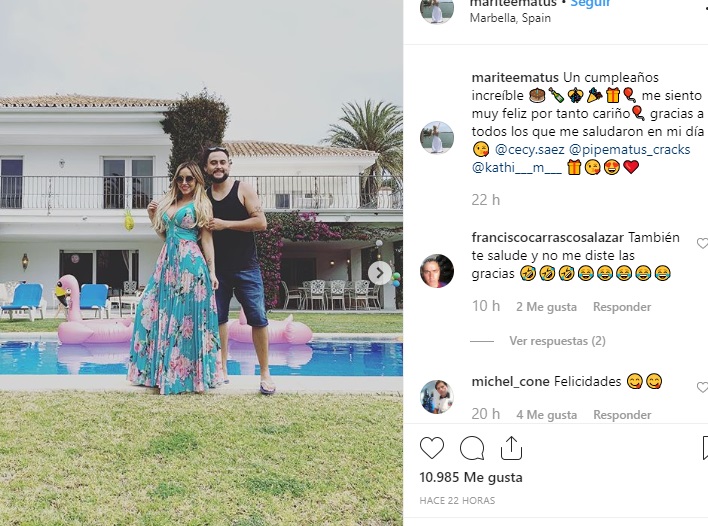Open franciscocarrascosalazar username link
This screenshot has height=526, width=708.
point(548,237)
